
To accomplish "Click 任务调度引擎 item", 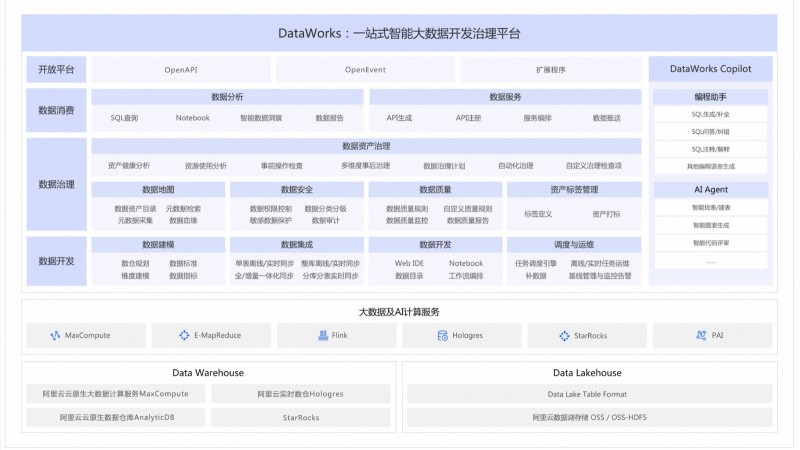I will click(x=536, y=263).
